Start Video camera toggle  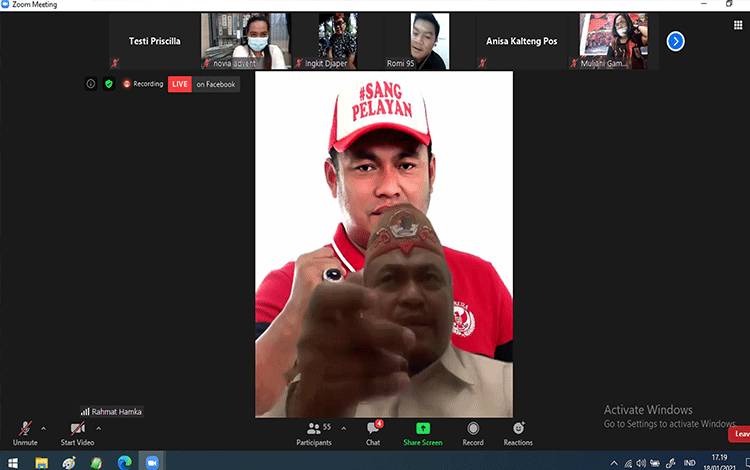coord(77,434)
